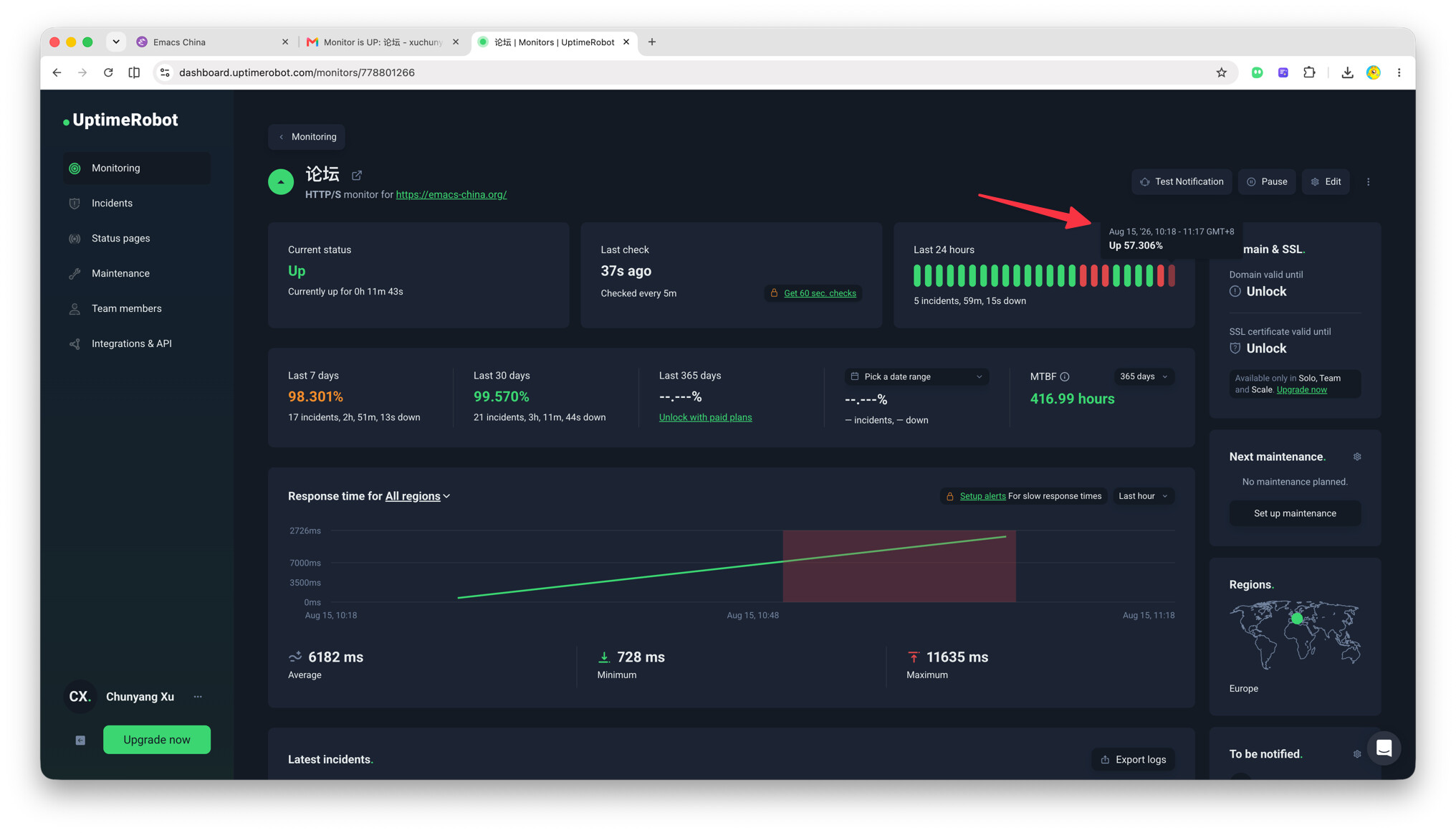The width and height of the screenshot is (1456, 833).
Task: Click the MTBF info icon
Action: pos(1065,376)
